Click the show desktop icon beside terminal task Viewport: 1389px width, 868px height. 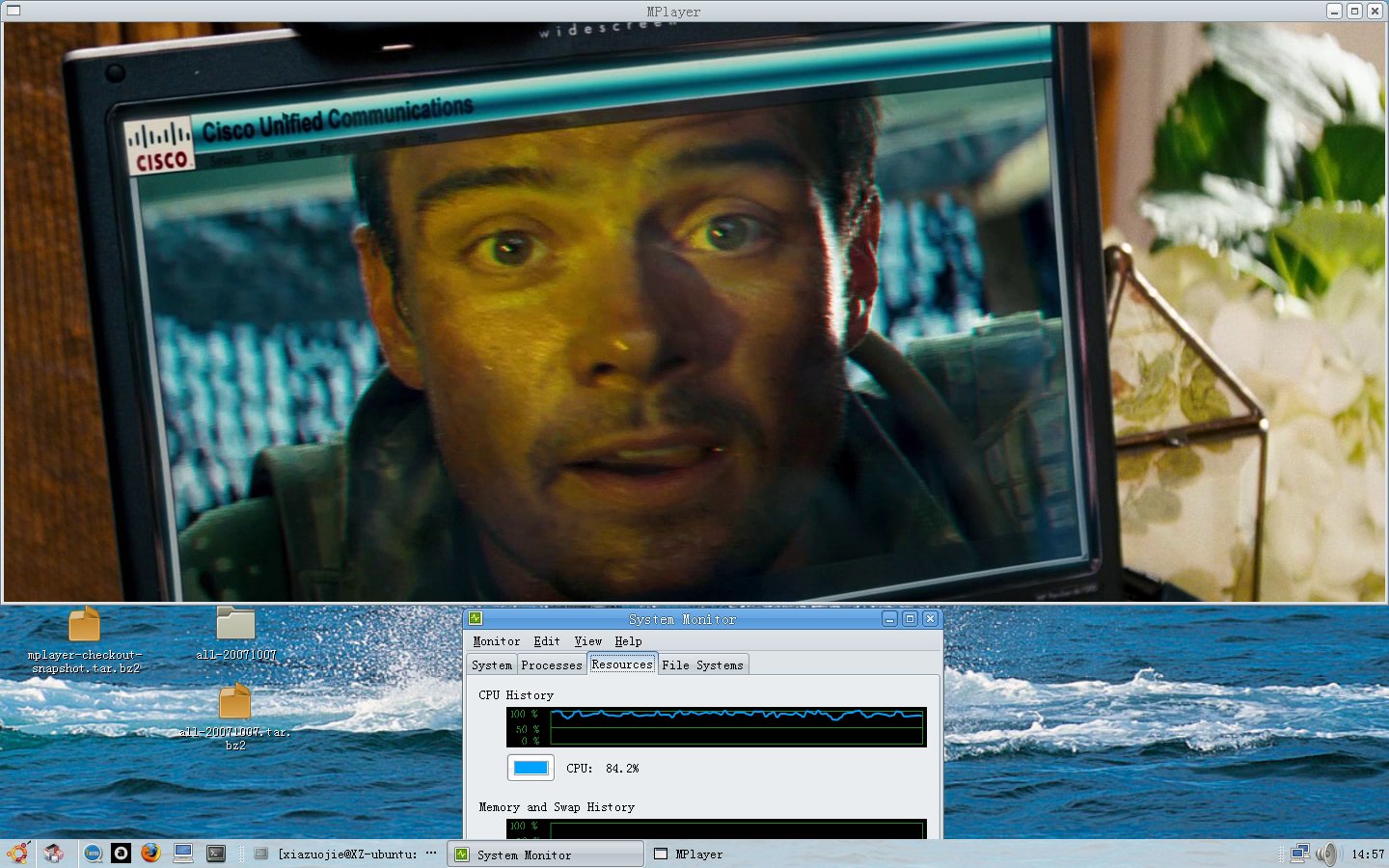[x=260, y=854]
